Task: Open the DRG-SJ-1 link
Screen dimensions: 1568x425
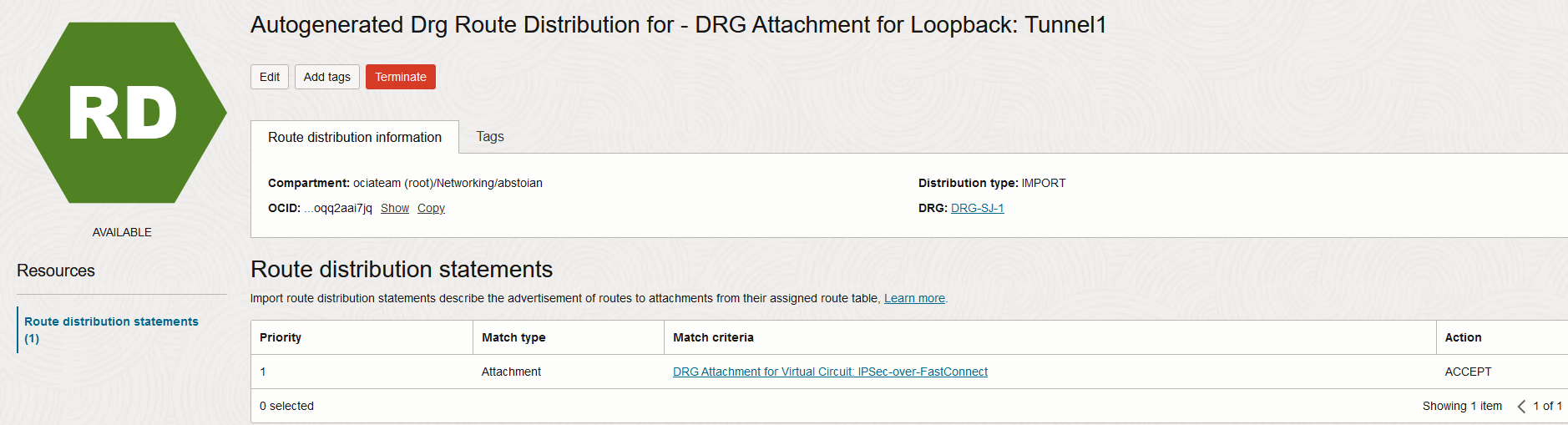Action: pyautogui.click(x=977, y=209)
